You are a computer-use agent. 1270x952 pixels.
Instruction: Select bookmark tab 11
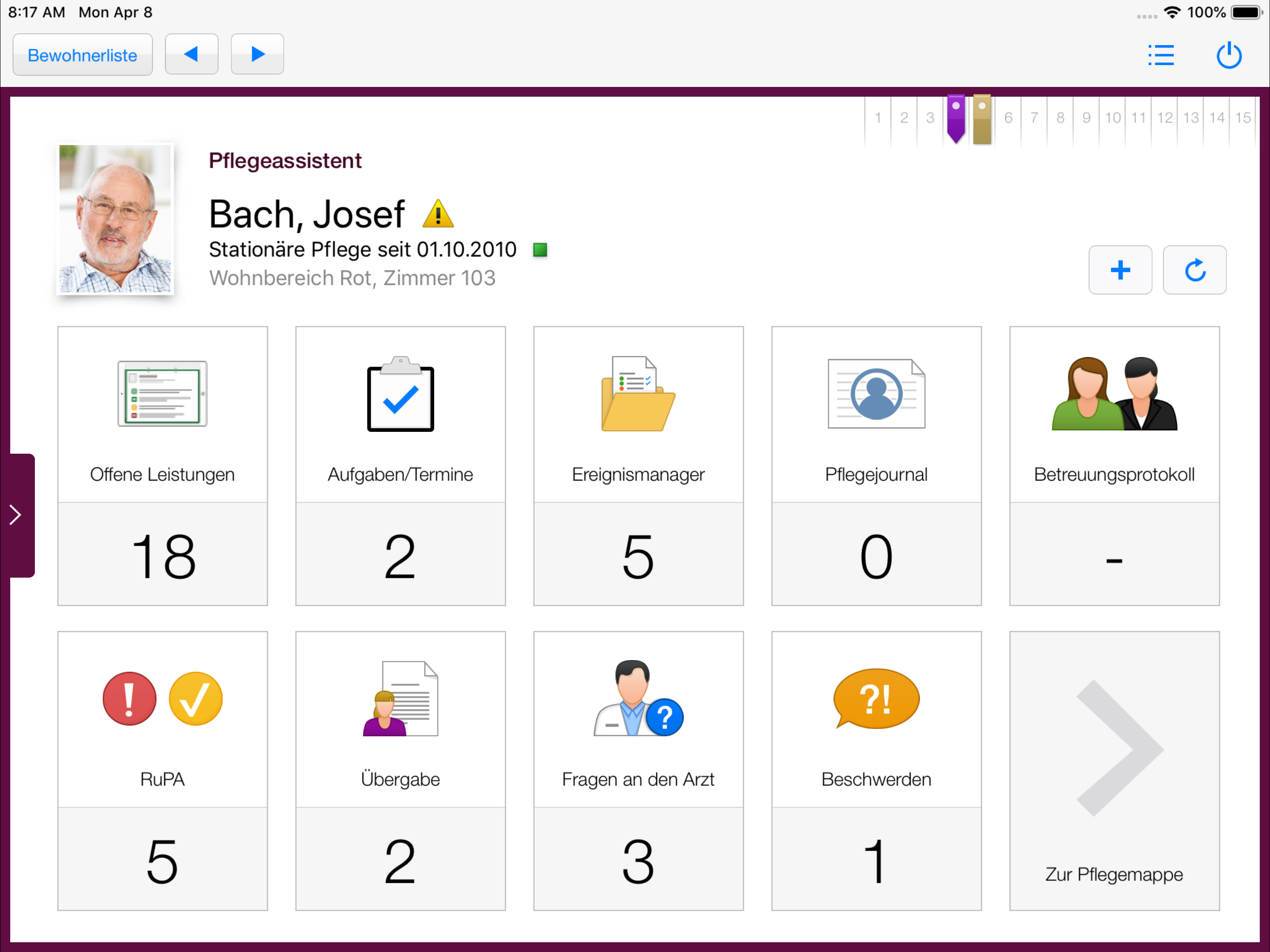tap(1138, 118)
